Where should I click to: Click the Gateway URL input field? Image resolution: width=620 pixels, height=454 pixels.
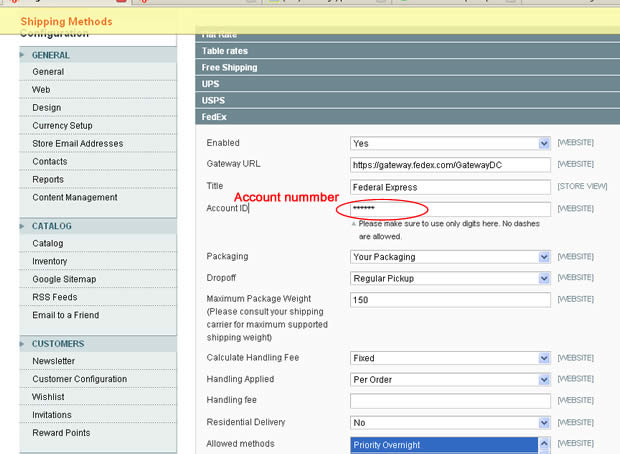(x=450, y=165)
